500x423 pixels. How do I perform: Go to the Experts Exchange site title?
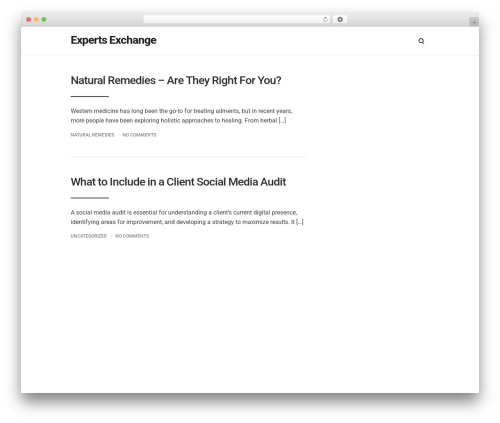click(x=113, y=40)
